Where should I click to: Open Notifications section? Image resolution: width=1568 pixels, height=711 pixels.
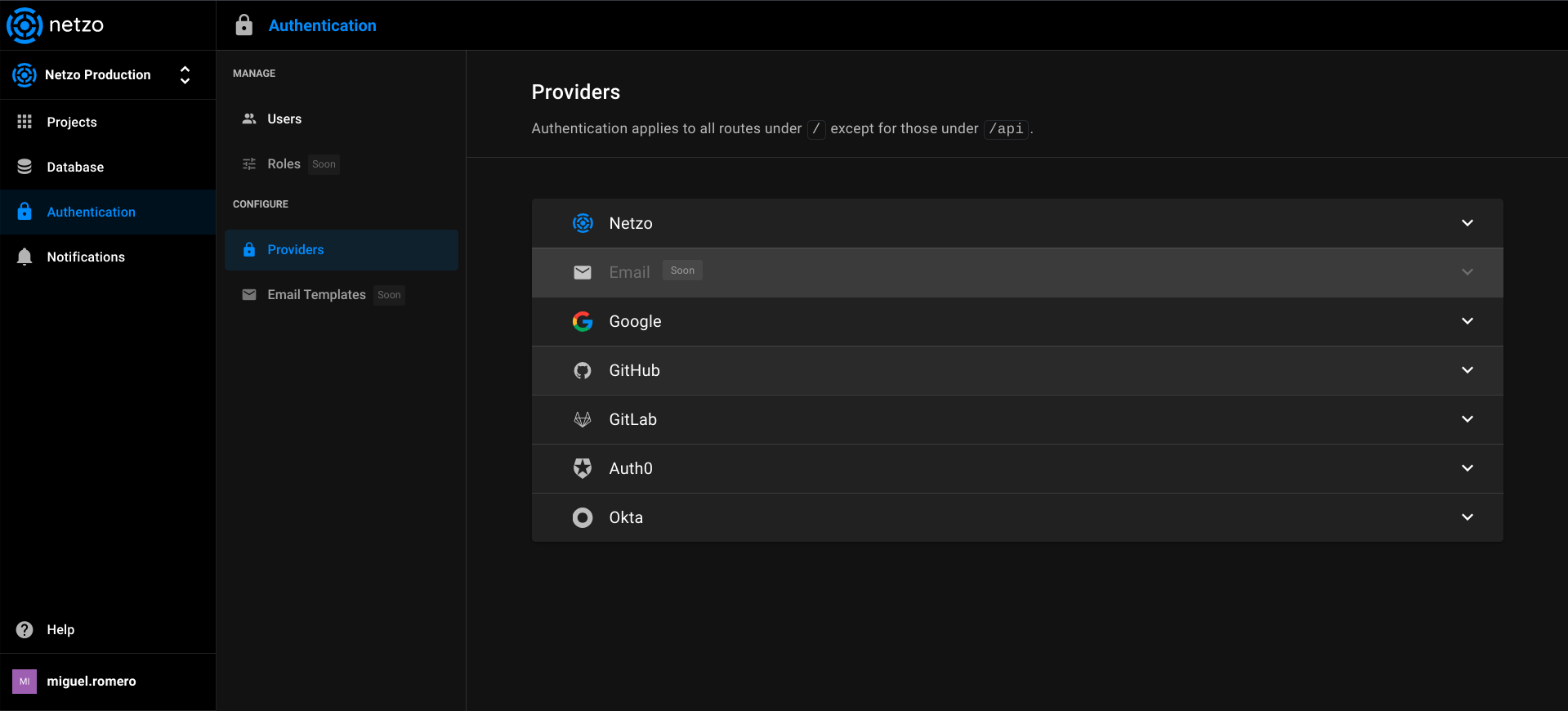coord(108,257)
